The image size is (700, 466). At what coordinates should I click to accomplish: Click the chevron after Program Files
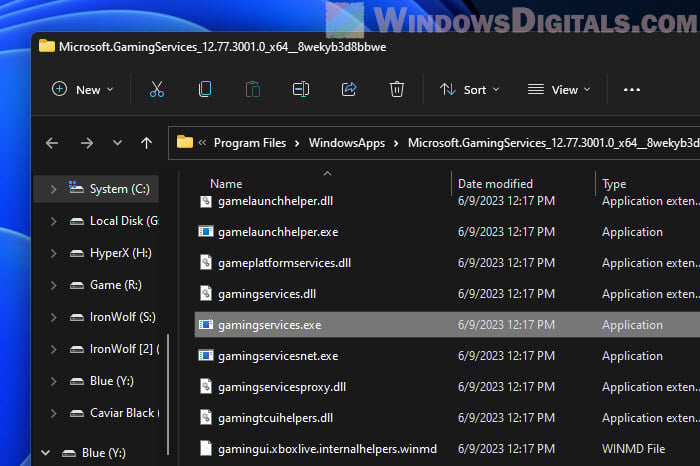[297, 143]
